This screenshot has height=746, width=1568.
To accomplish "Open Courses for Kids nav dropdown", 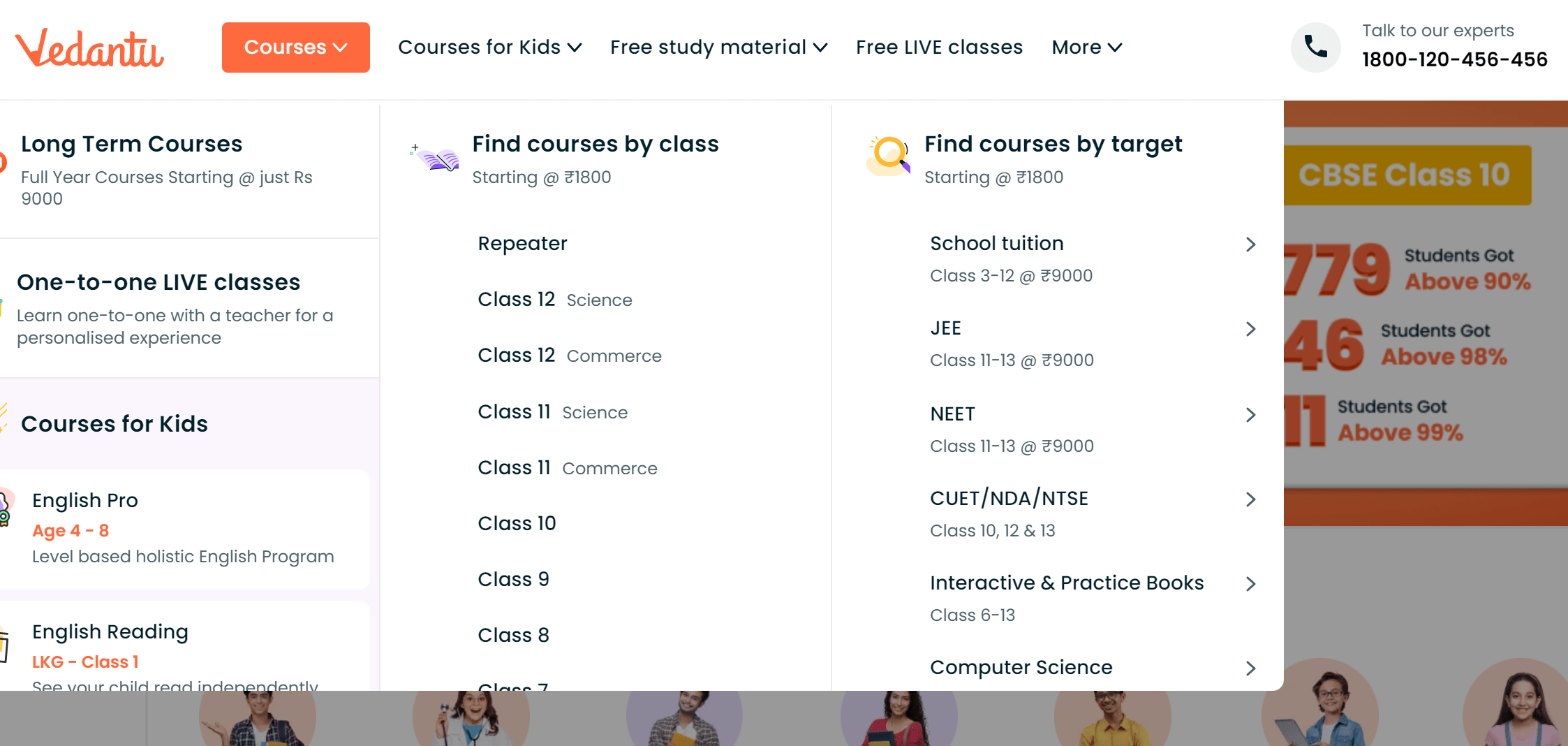I will tap(489, 47).
